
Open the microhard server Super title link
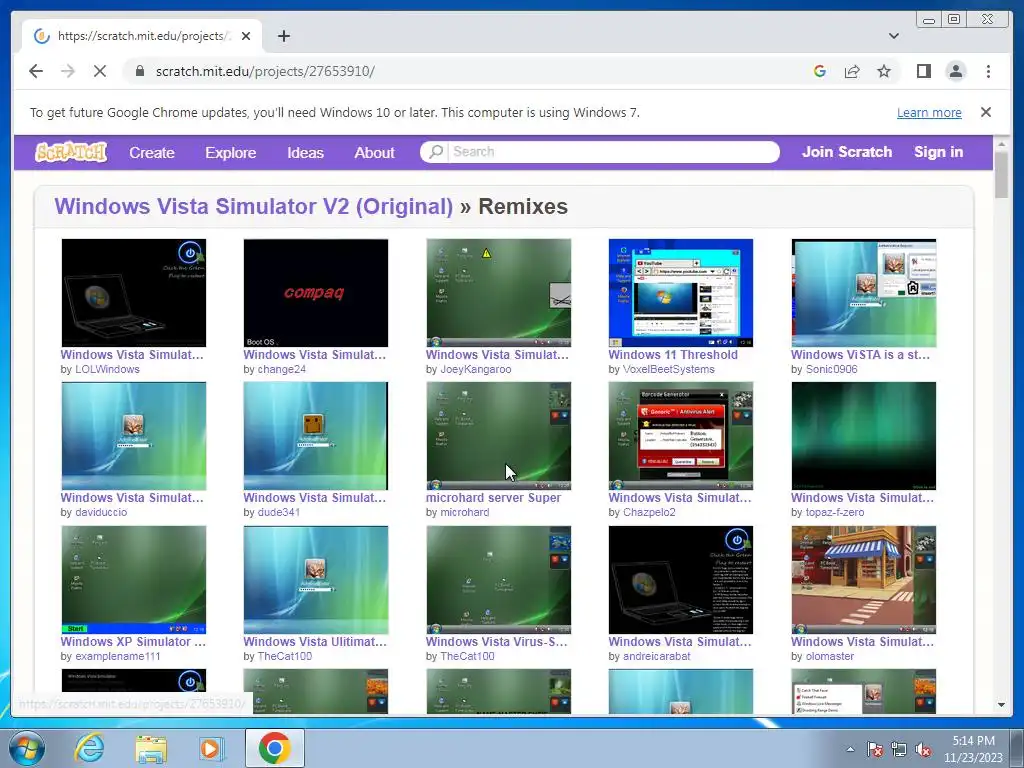tap(493, 498)
